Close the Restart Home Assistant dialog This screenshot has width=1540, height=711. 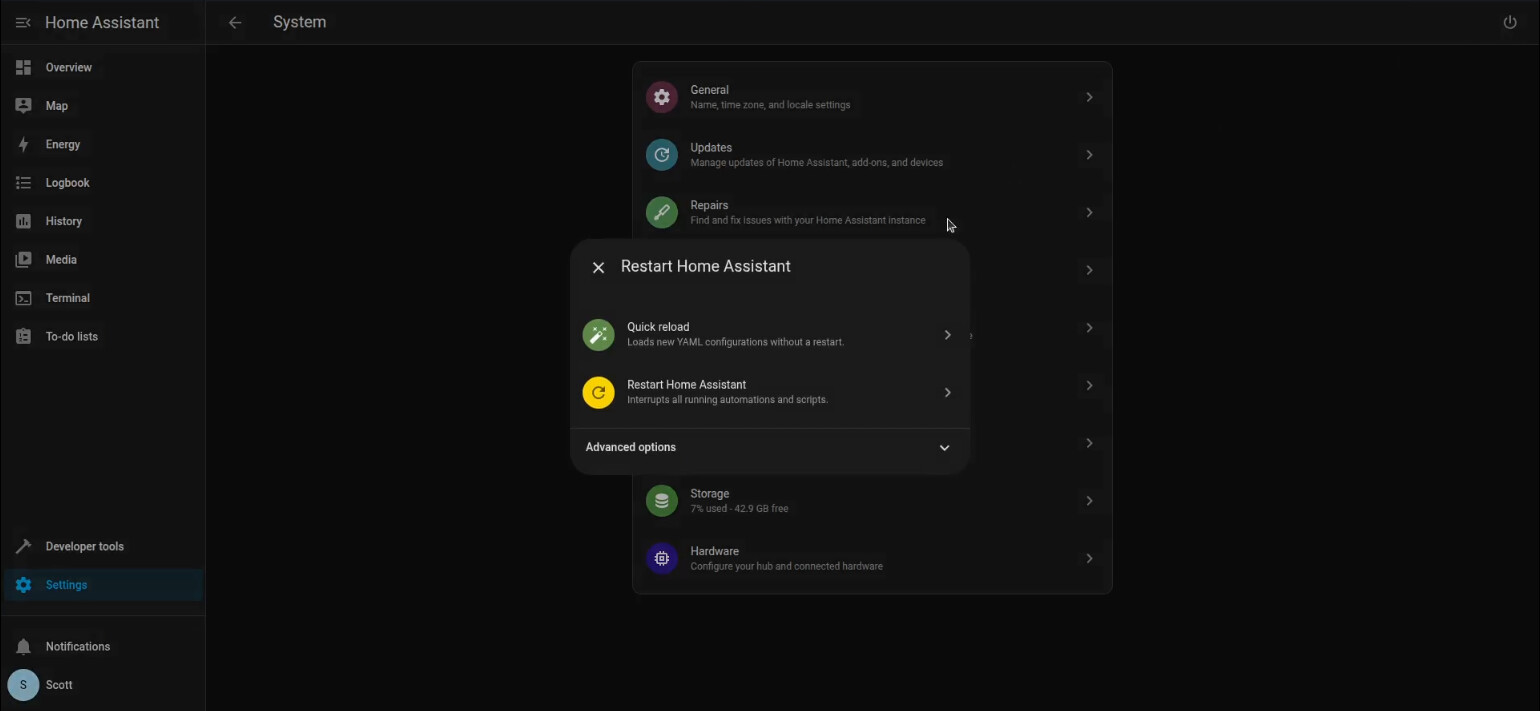point(598,267)
